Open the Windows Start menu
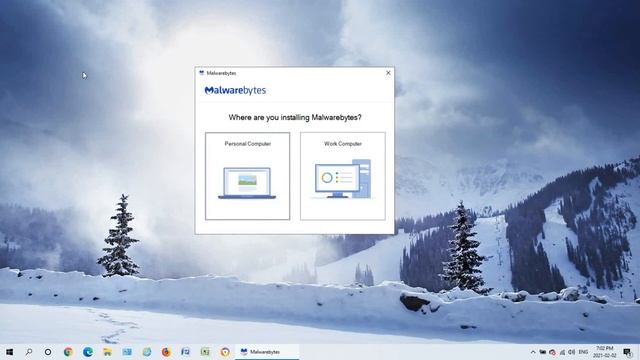 tap(9, 352)
